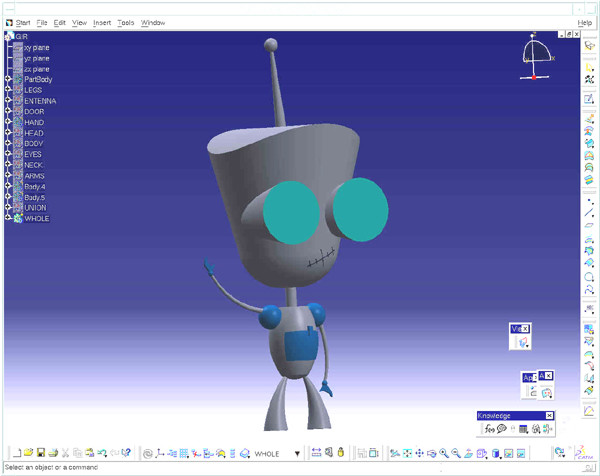The height and width of the screenshot is (476, 600).
Task: Click the command prompt status field
Action: pos(291,467)
